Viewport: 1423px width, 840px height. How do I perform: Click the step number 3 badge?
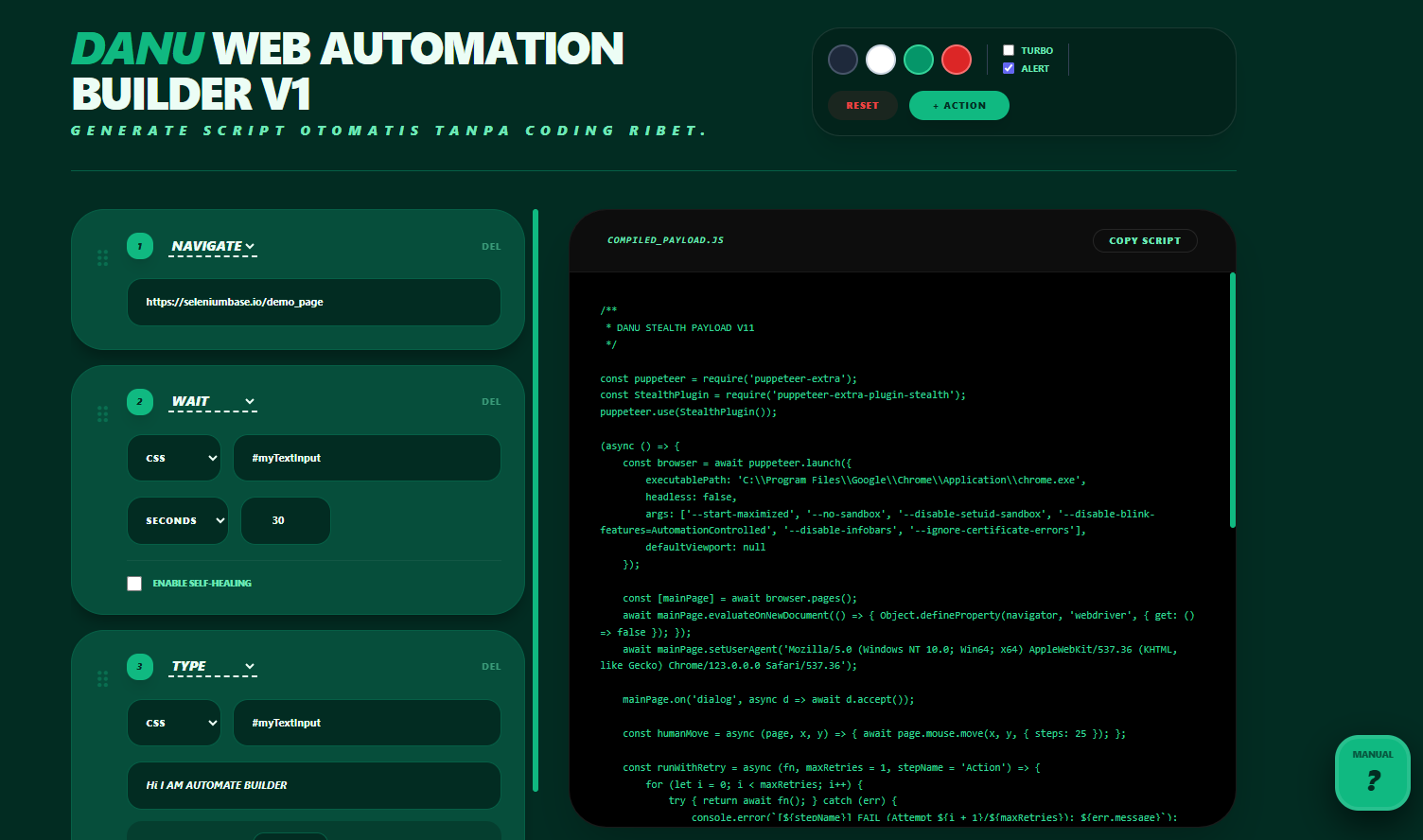(140, 666)
